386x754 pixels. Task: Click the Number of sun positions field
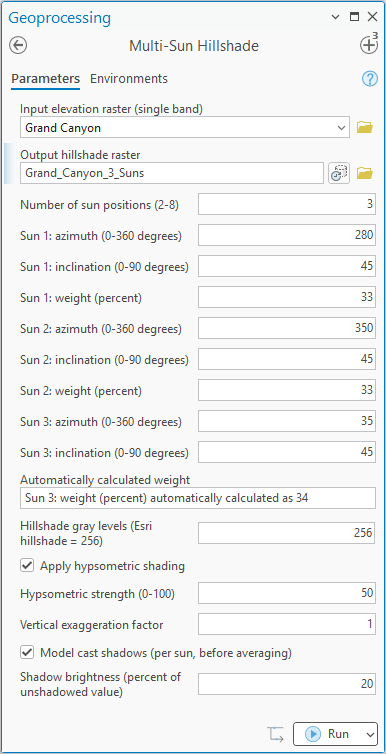pos(286,204)
